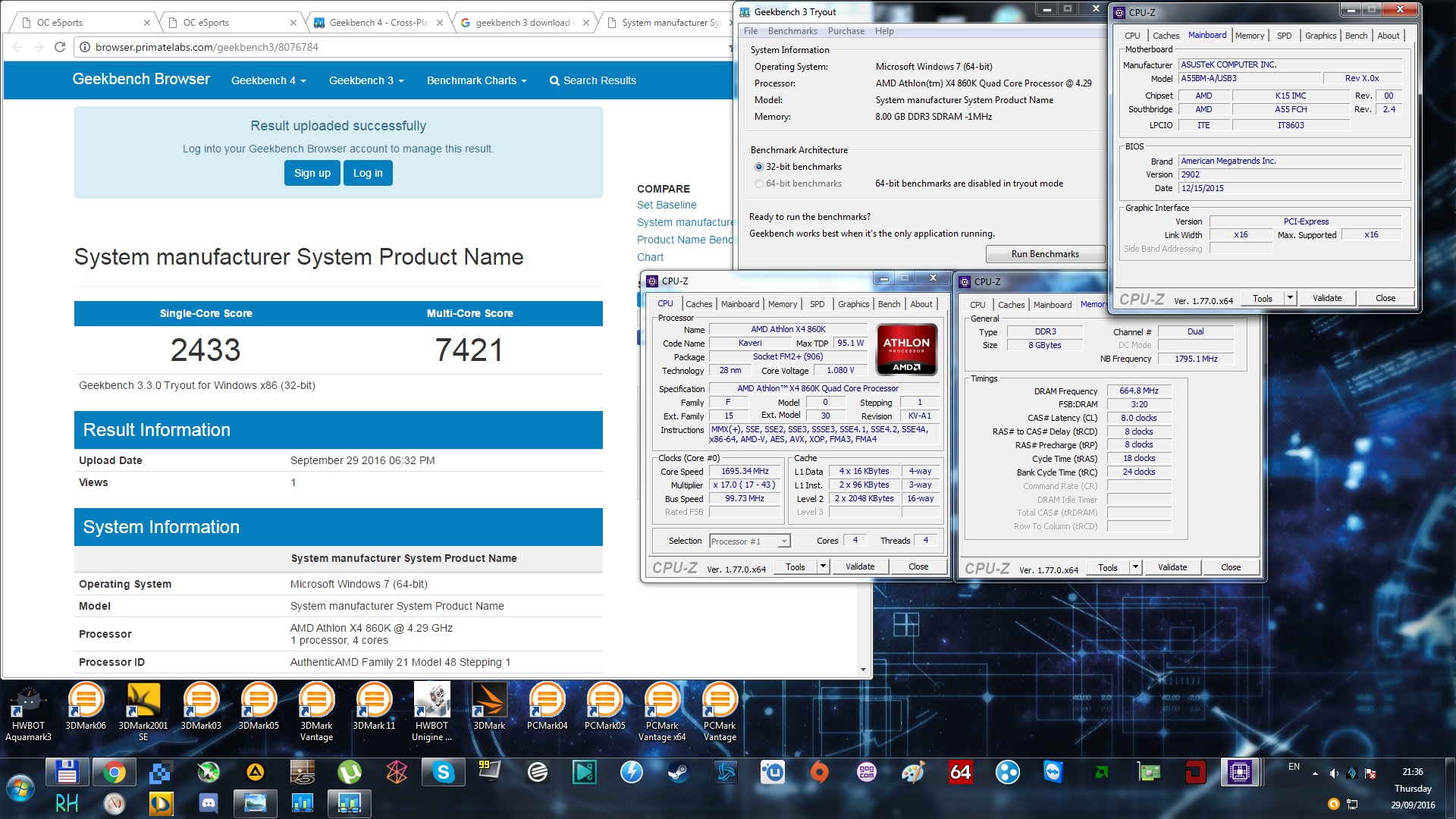
Task: Click Geekbench Browser logo link
Action: (141, 79)
